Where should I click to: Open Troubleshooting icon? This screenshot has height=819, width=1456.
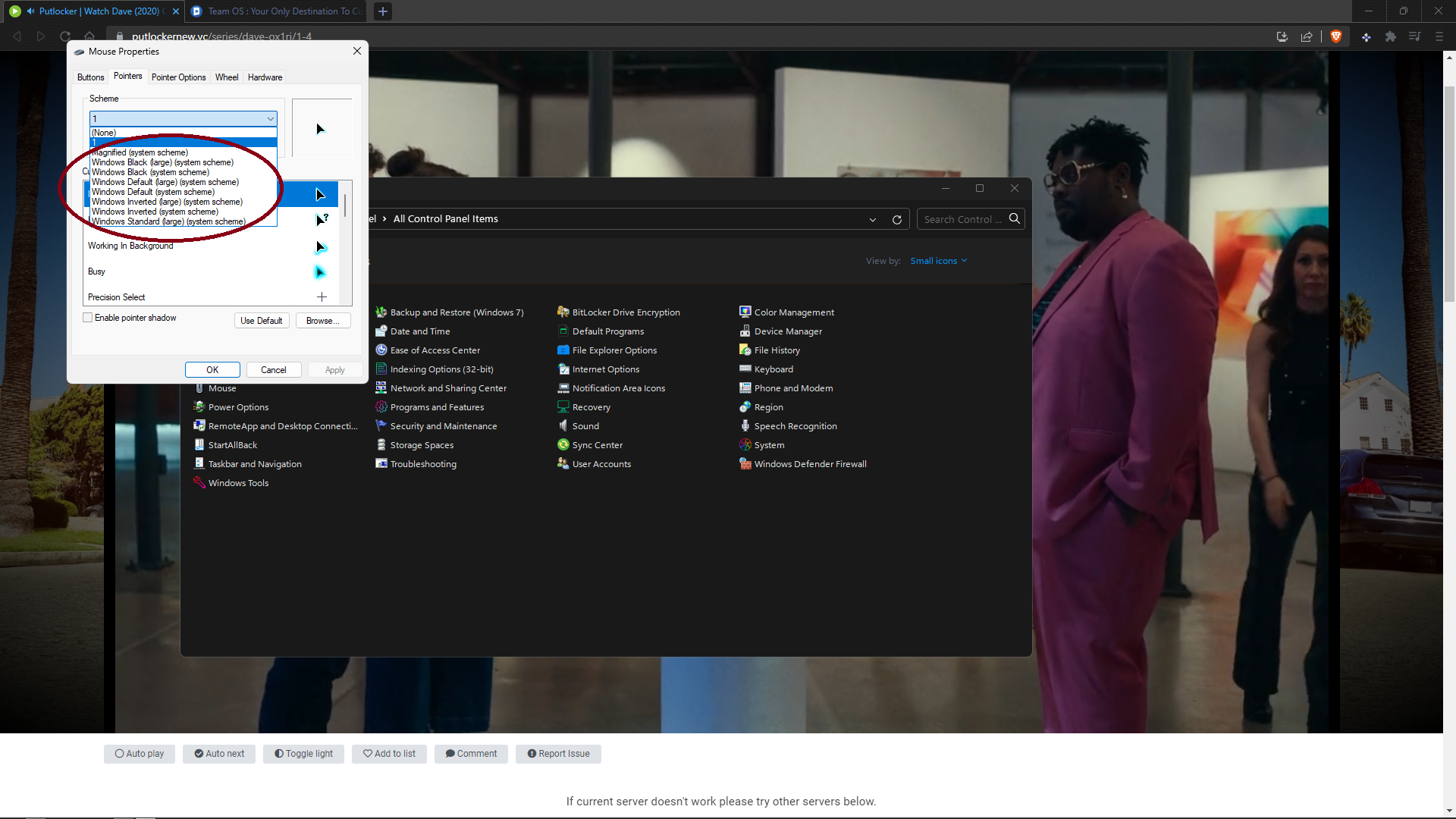[381, 463]
